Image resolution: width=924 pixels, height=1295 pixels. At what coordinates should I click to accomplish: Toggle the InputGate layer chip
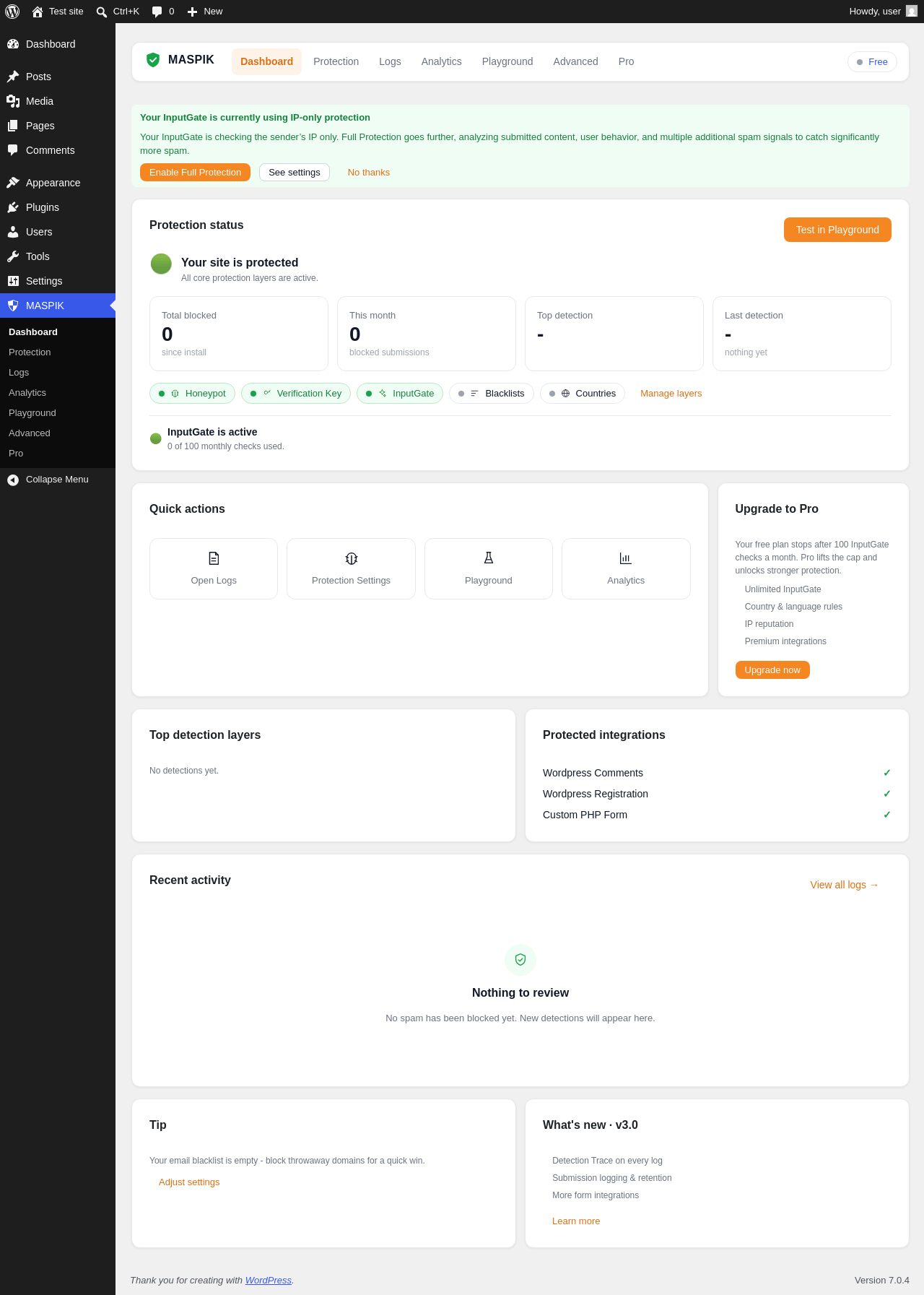click(400, 394)
